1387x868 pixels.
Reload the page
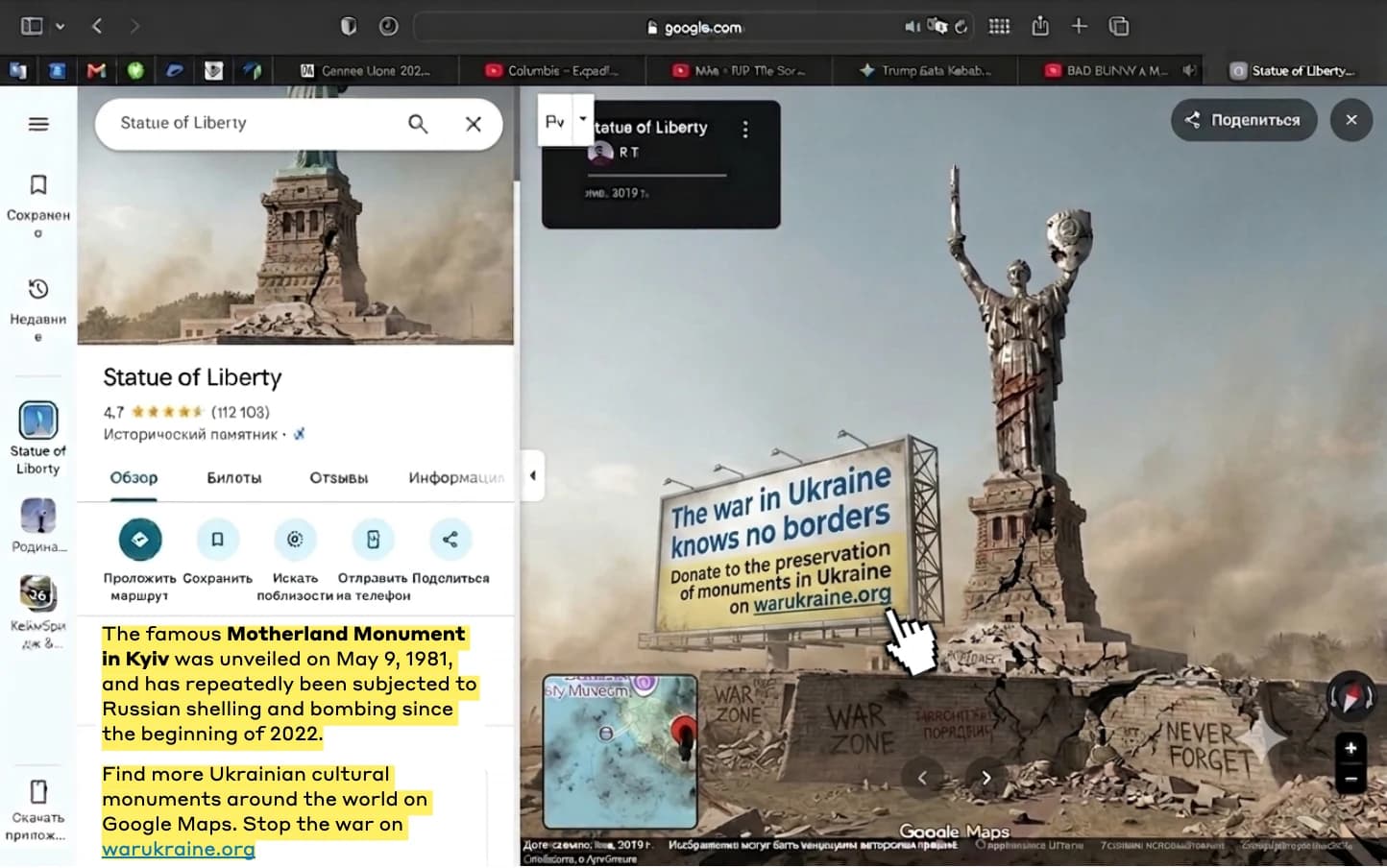[961, 26]
